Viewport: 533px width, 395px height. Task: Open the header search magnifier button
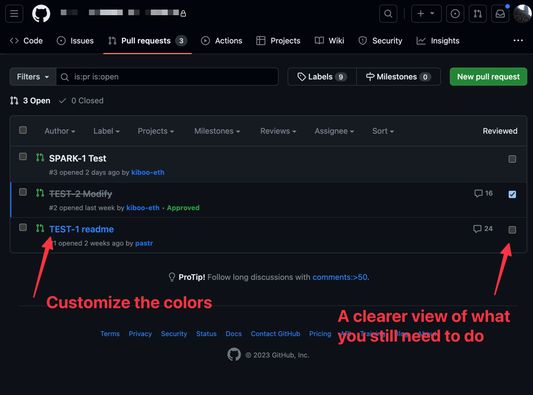388,14
